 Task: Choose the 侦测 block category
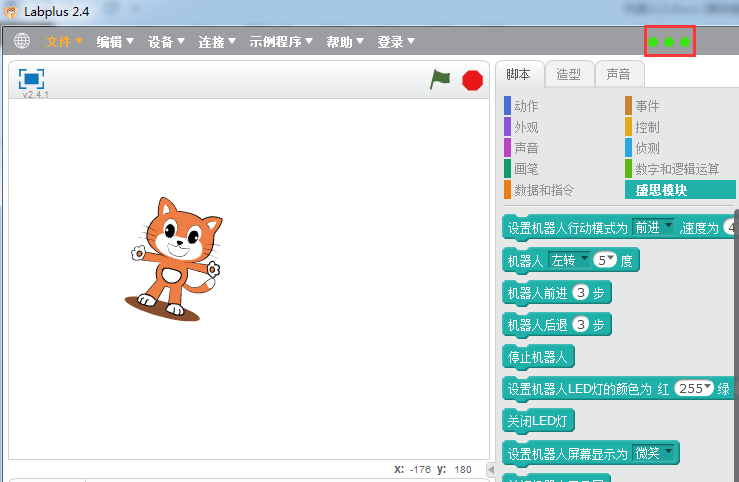coord(642,147)
